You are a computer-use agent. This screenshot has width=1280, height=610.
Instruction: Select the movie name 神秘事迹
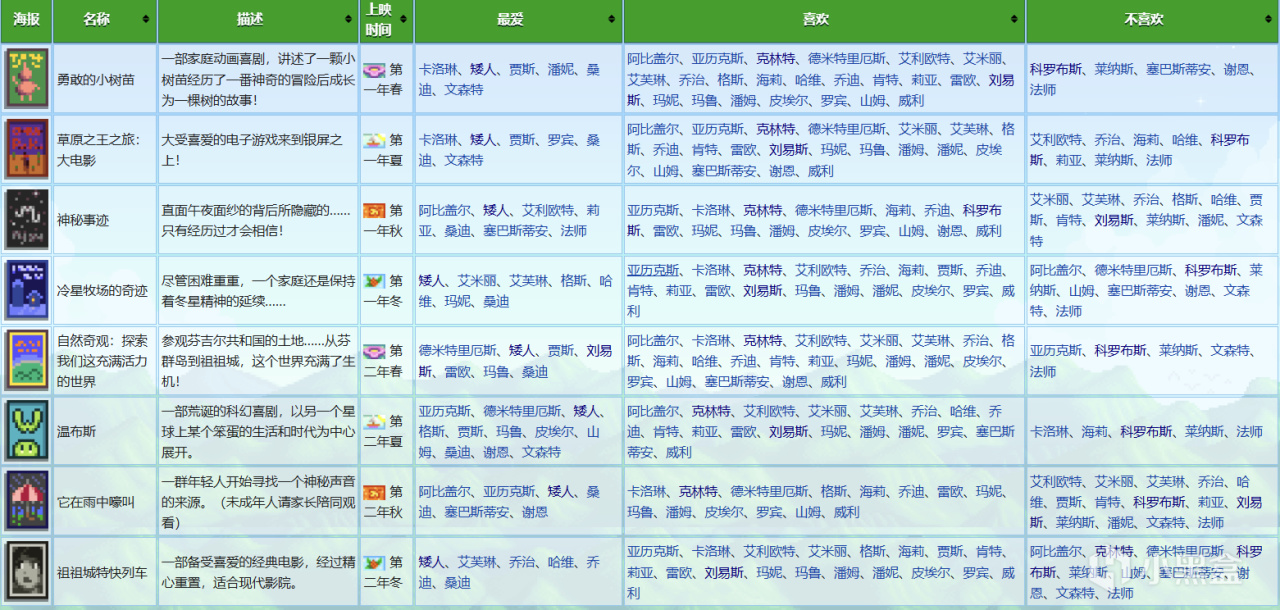(82, 221)
